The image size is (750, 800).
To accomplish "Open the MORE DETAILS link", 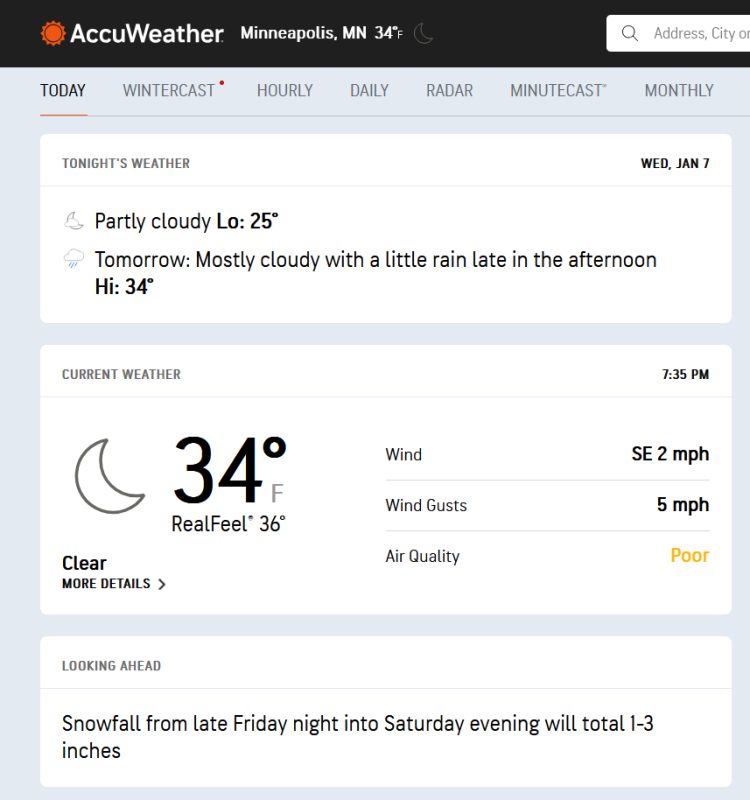I will (105, 584).
